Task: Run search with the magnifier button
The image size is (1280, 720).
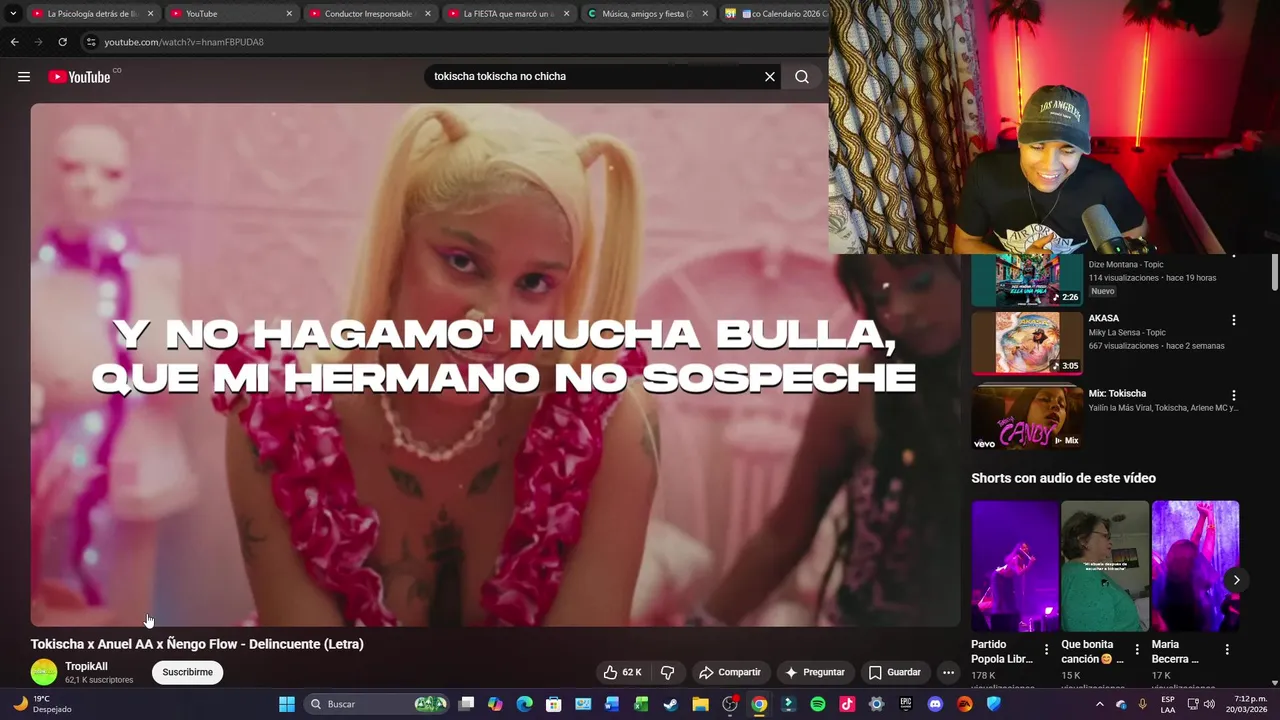Action: [x=802, y=76]
